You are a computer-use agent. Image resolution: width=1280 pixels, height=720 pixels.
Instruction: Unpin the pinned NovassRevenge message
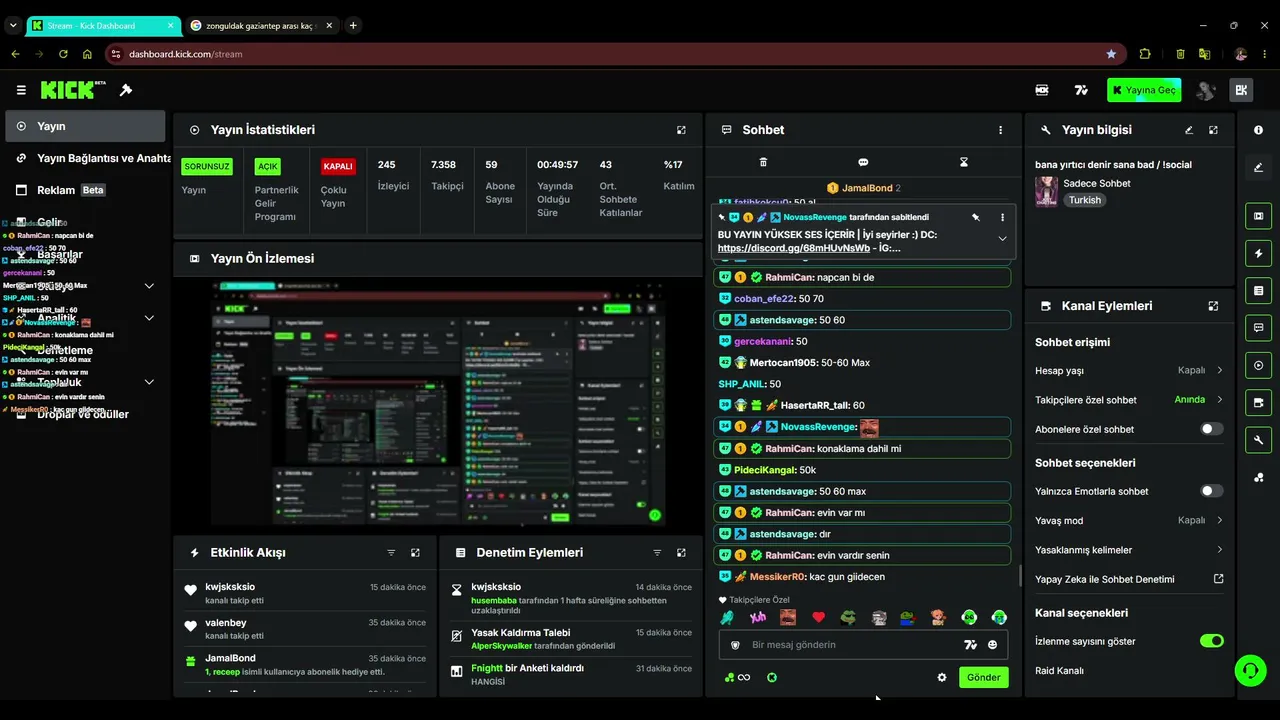975,217
